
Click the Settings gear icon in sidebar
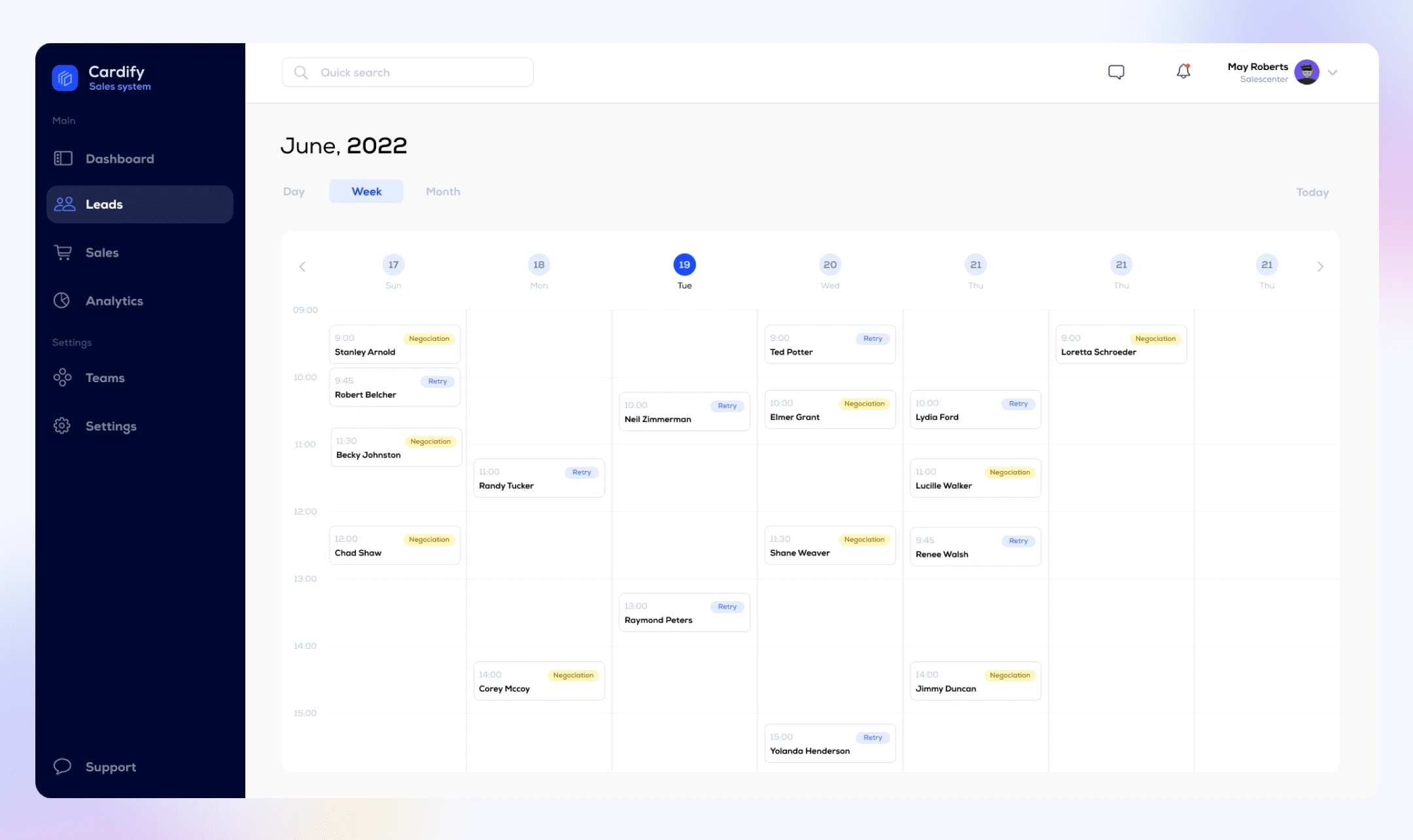click(x=63, y=425)
